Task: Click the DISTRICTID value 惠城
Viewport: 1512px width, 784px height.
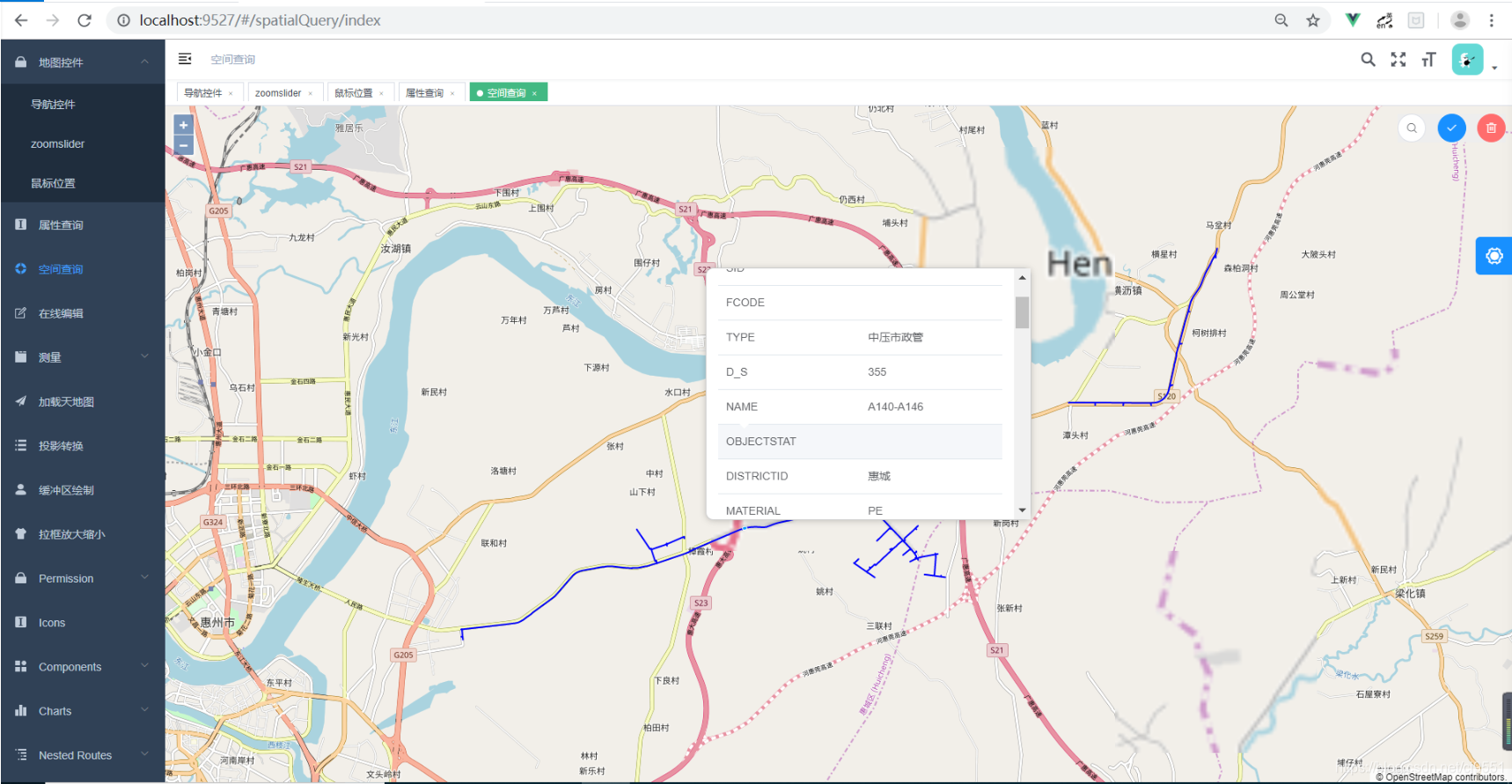Action: (x=878, y=476)
